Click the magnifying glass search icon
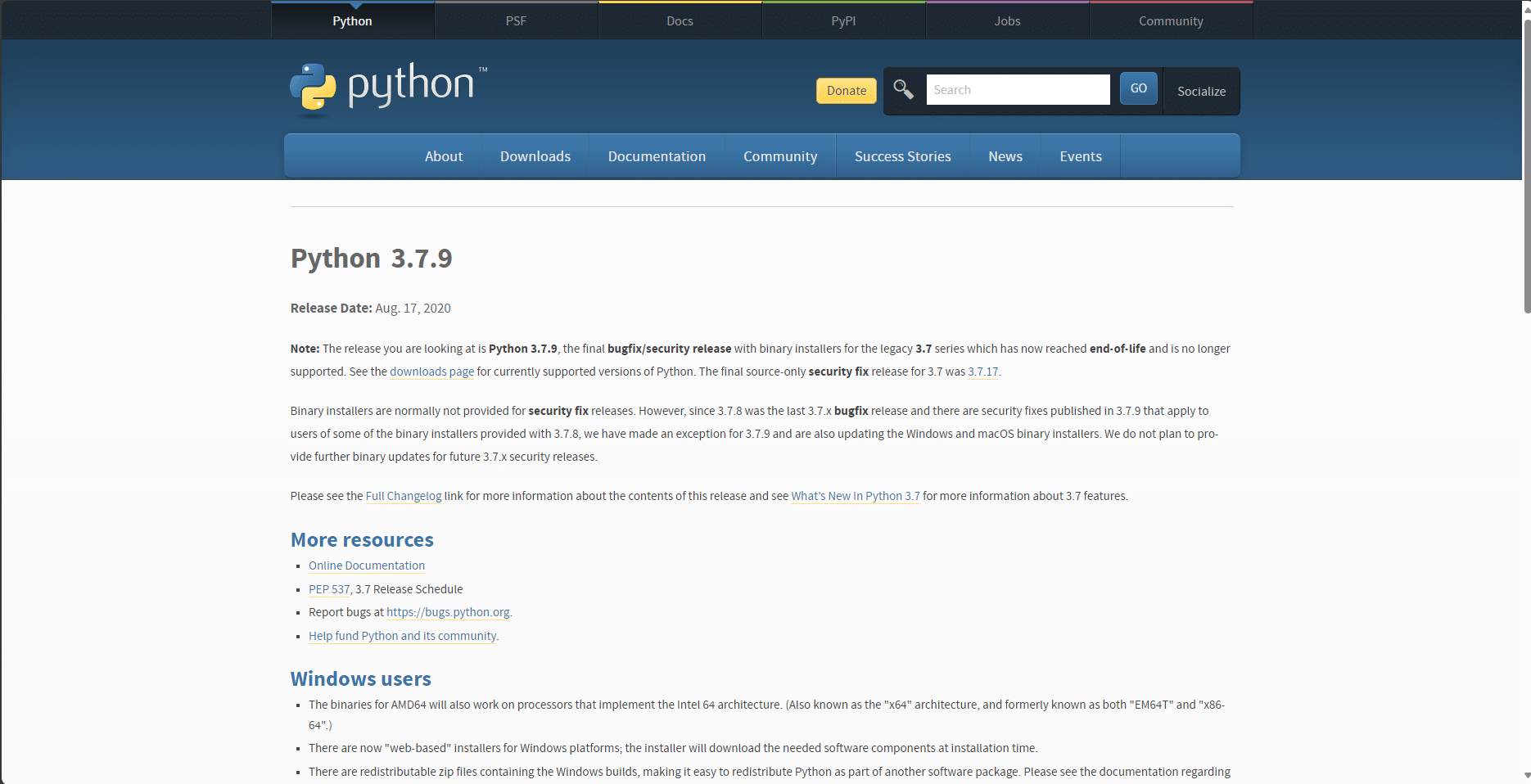The image size is (1531, 784). coord(903,89)
